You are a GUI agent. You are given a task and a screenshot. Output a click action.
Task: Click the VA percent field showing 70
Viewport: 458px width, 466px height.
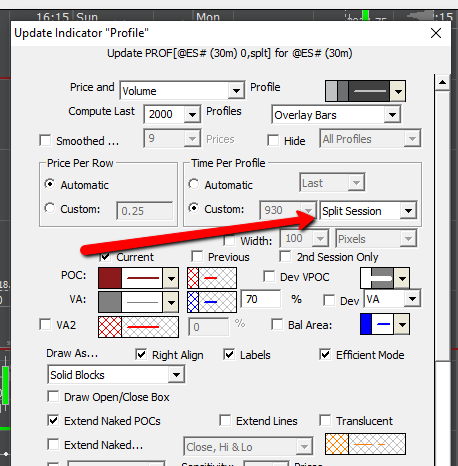click(x=261, y=299)
